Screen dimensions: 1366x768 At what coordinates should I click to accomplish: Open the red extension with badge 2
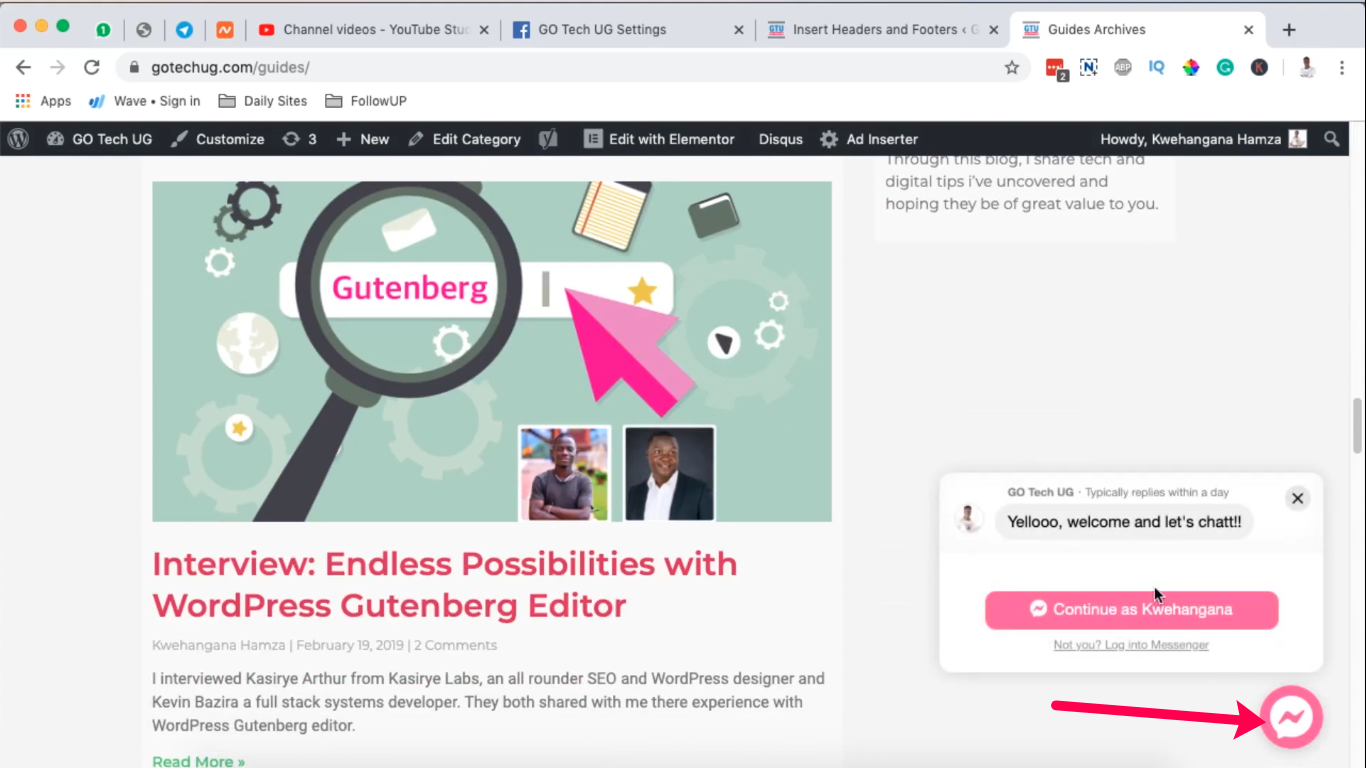(1056, 68)
